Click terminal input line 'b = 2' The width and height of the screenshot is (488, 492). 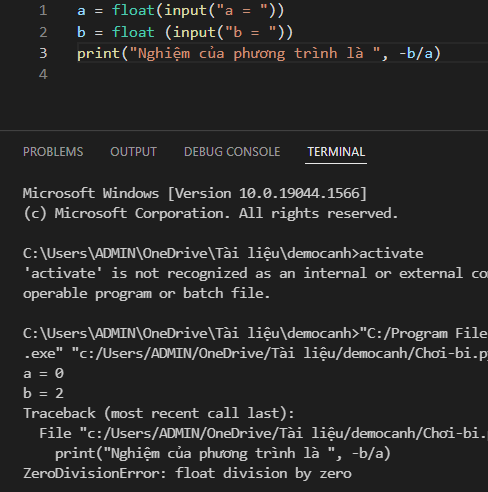43,393
